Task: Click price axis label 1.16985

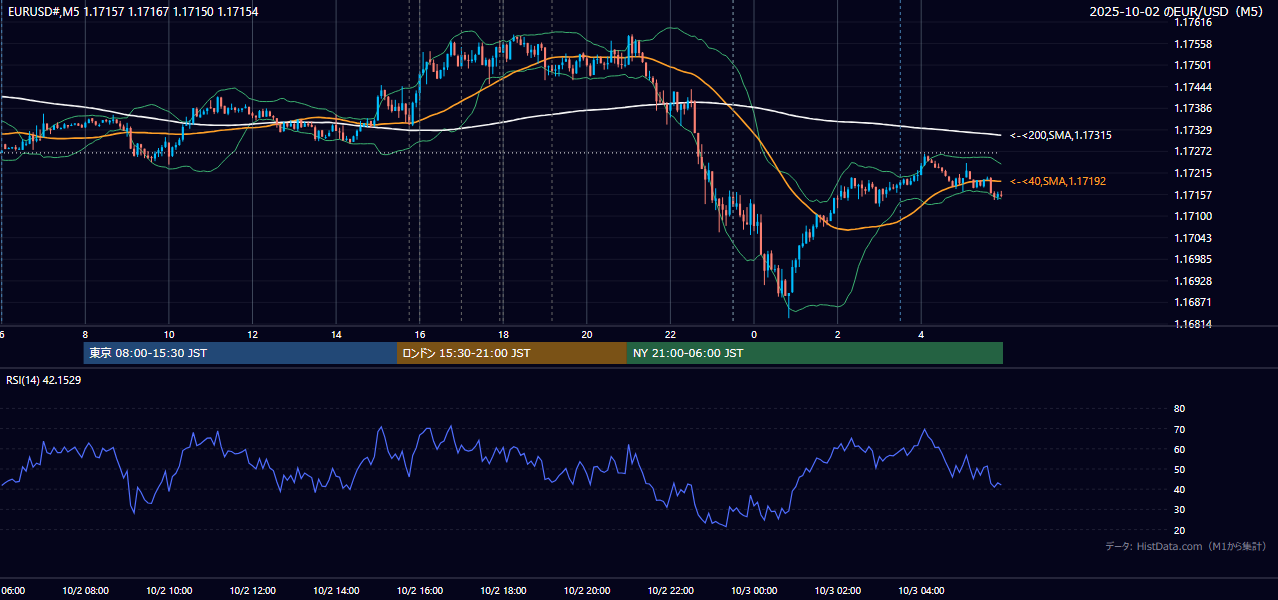Action: pyautogui.click(x=1193, y=259)
